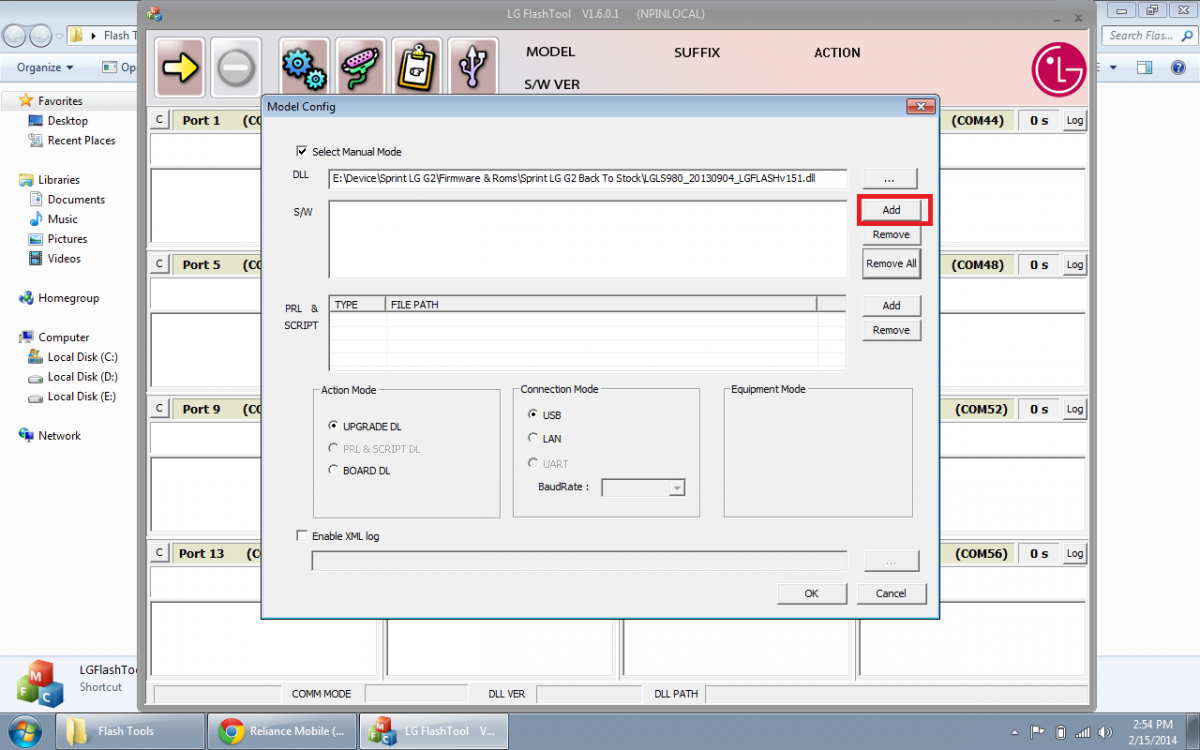Open the blue gears model config icon
Image resolution: width=1200 pixels, height=750 pixels.
[x=304, y=67]
